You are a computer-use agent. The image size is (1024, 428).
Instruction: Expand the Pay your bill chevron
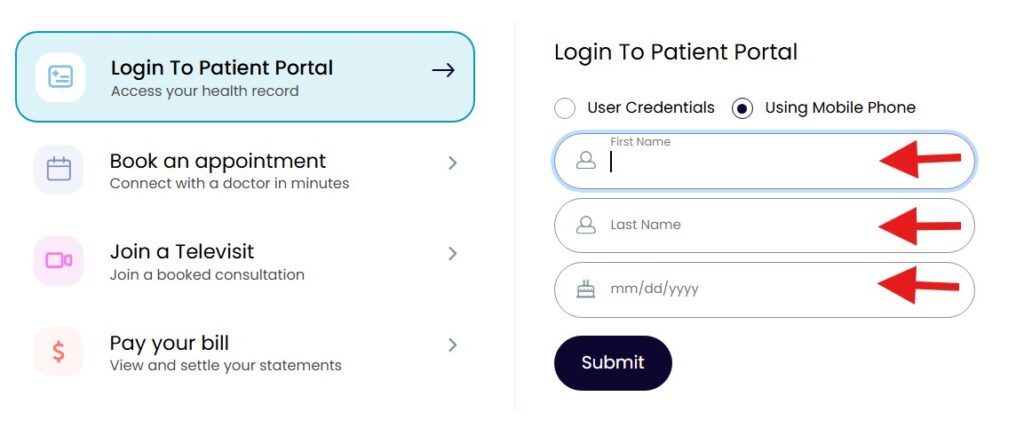point(452,345)
